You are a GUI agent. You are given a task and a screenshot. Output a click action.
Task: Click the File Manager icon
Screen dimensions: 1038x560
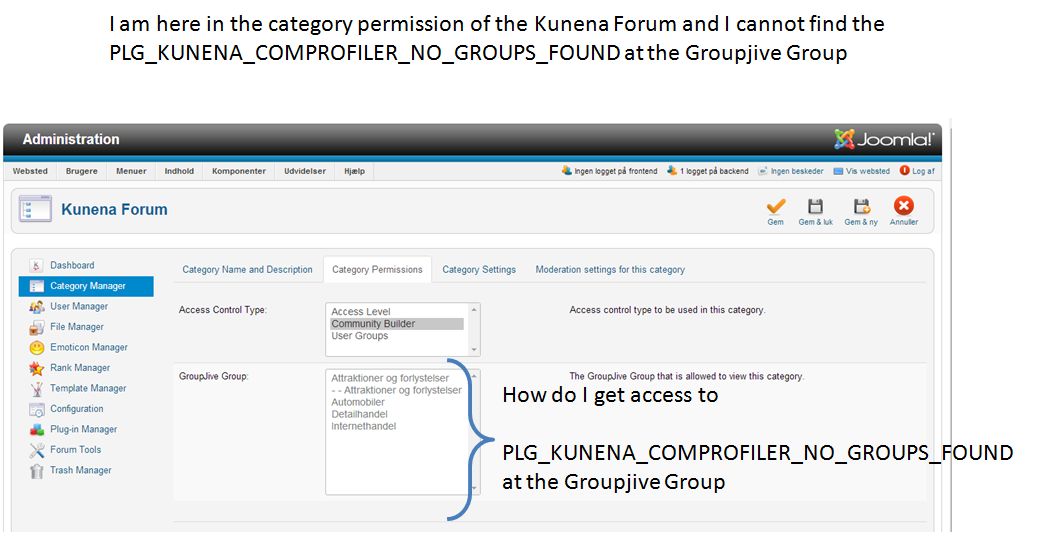[x=36, y=327]
